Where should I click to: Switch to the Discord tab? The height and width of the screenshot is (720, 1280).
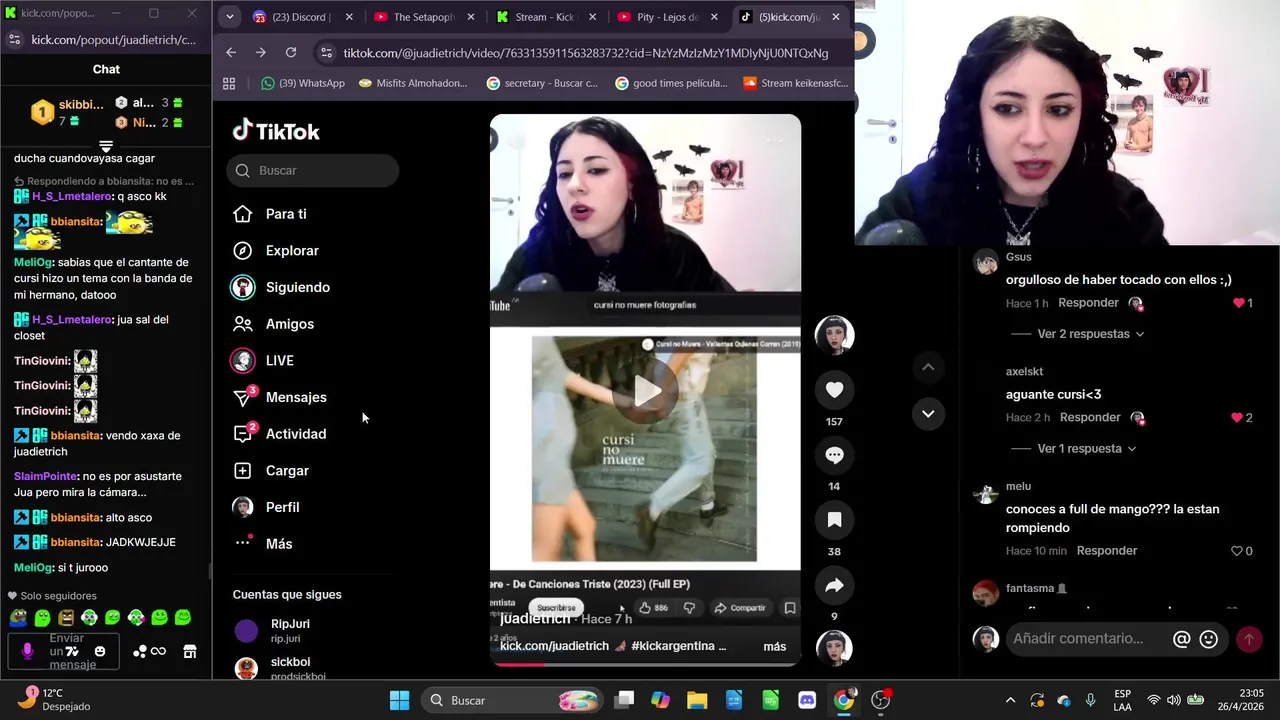(303, 17)
